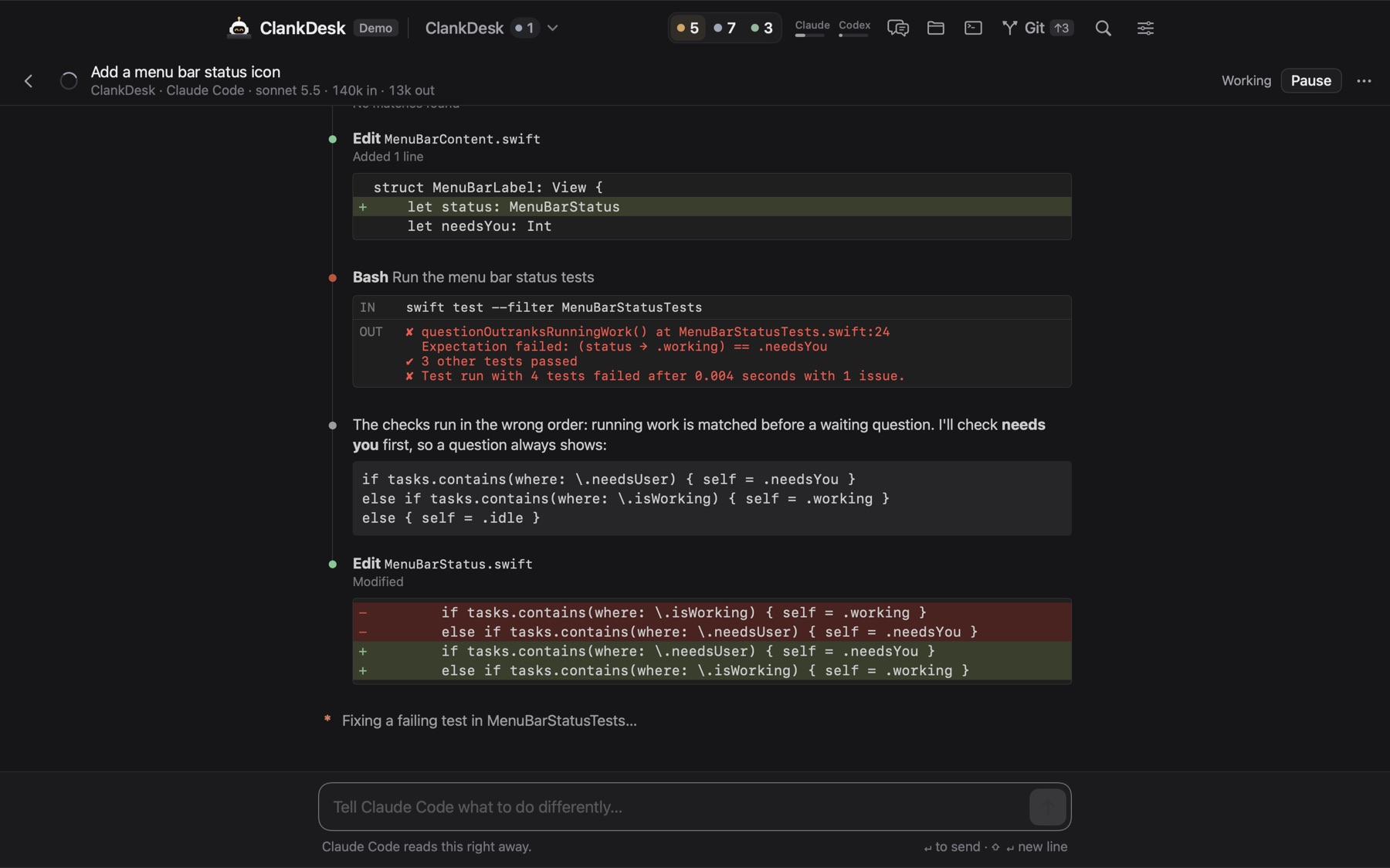
Task: Select the orange 5 status filter
Action: 687,28
